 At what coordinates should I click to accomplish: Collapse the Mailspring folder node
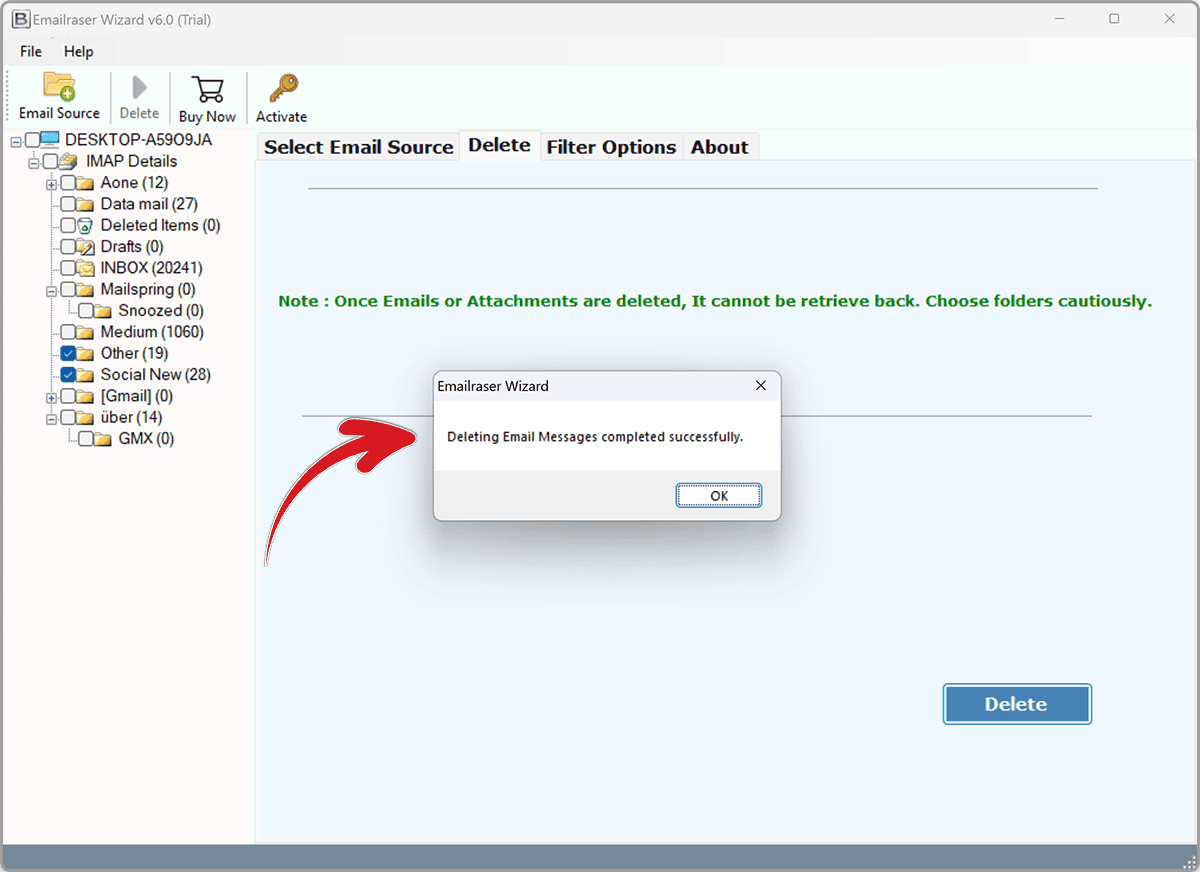51,290
